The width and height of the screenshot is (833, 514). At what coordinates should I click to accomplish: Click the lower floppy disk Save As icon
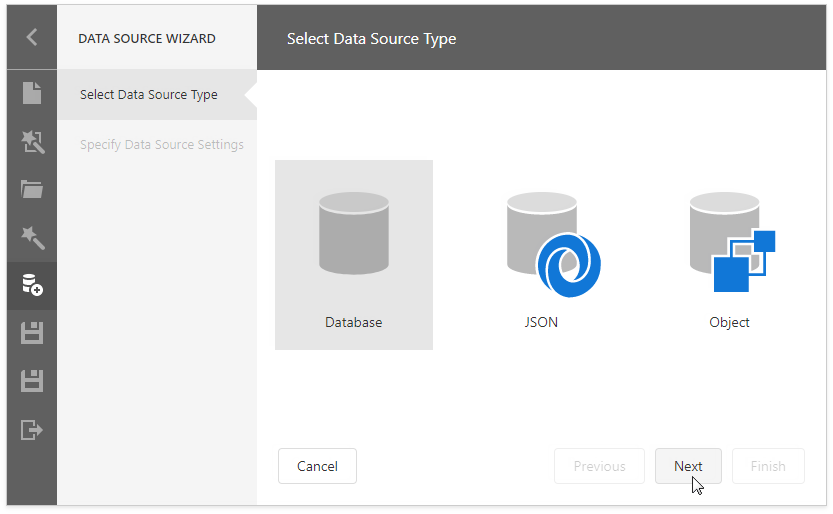tap(32, 381)
